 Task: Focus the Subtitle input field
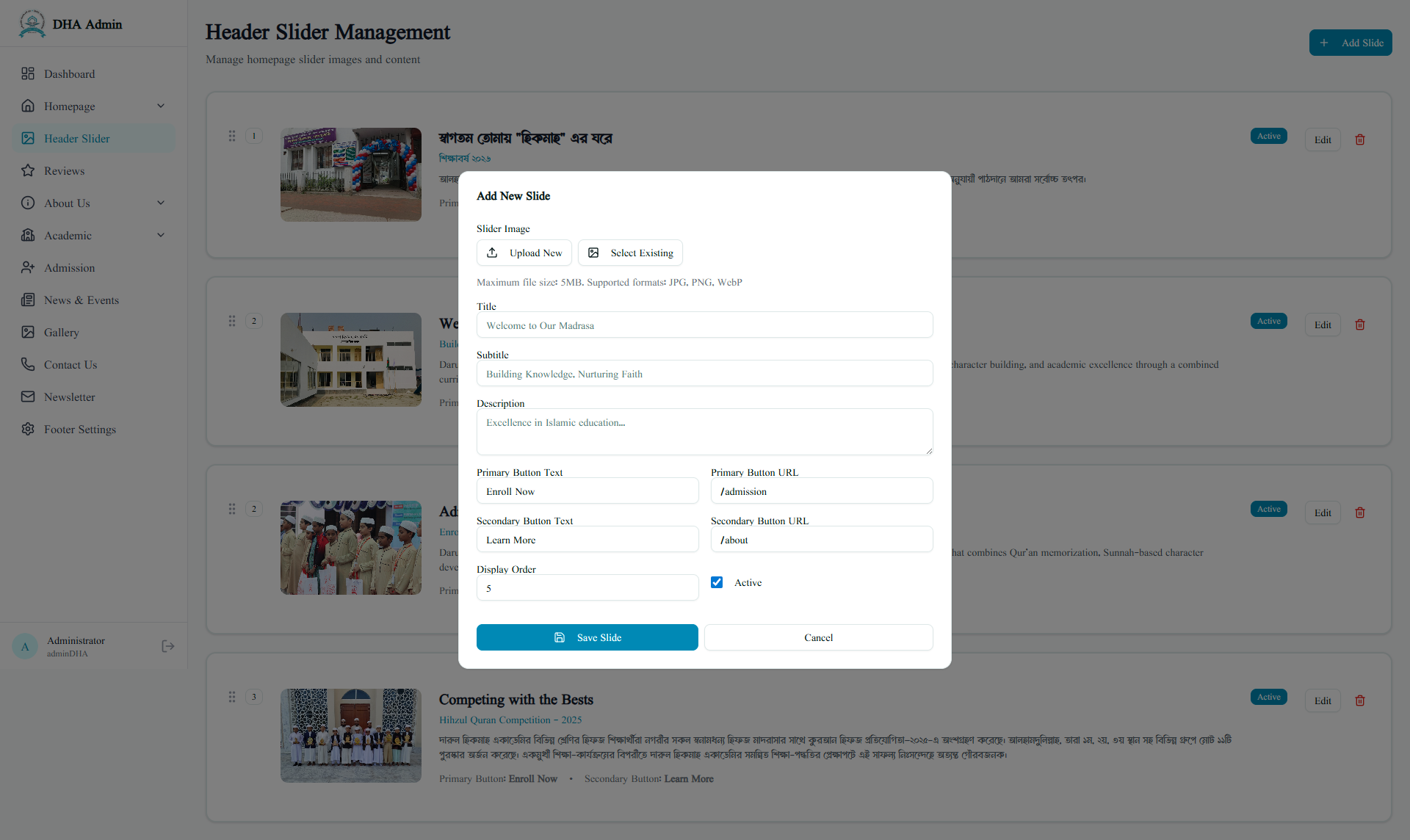click(705, 374)
